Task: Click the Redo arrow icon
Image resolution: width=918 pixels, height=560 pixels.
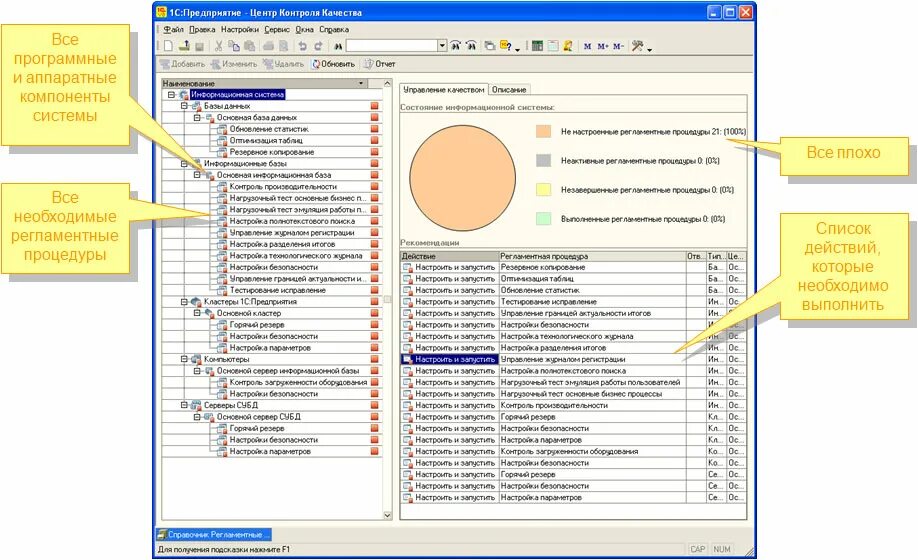Action: 318,46
